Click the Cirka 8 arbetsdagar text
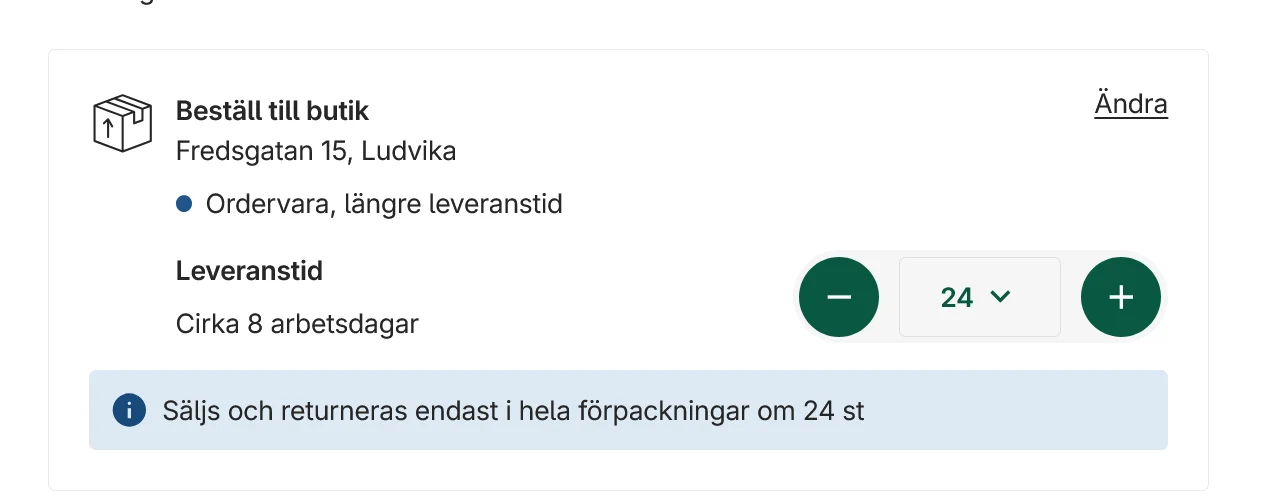This screenshot has width=1278, height=498. pos(297,324)
